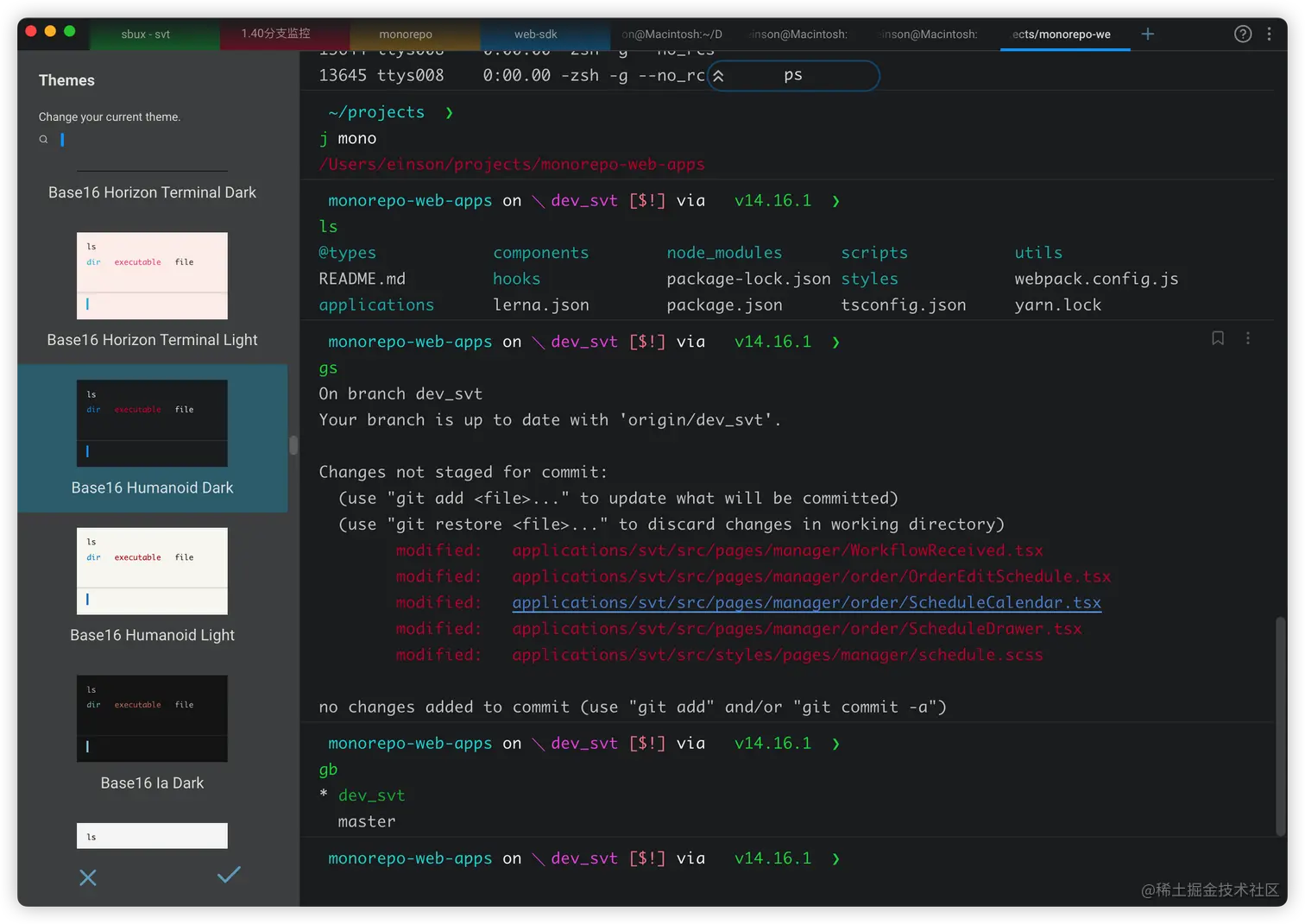Click ScheduleDrawer.tsx modified file path

coord(797,629)
